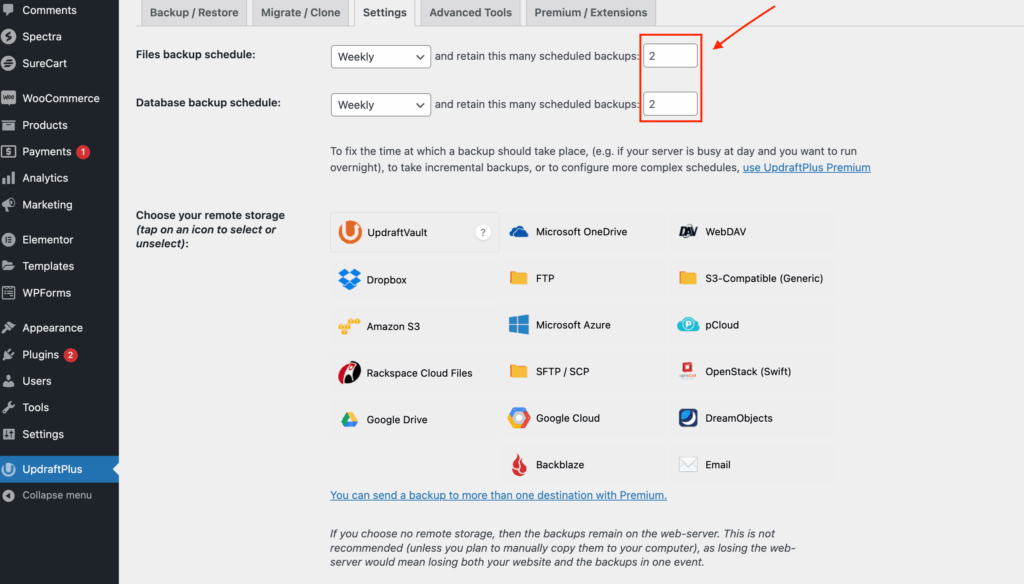Image resolution: width=1024 pixels, height=584 pixels.
Task: Switch to Backup / Restore tab
Action: 194,12
